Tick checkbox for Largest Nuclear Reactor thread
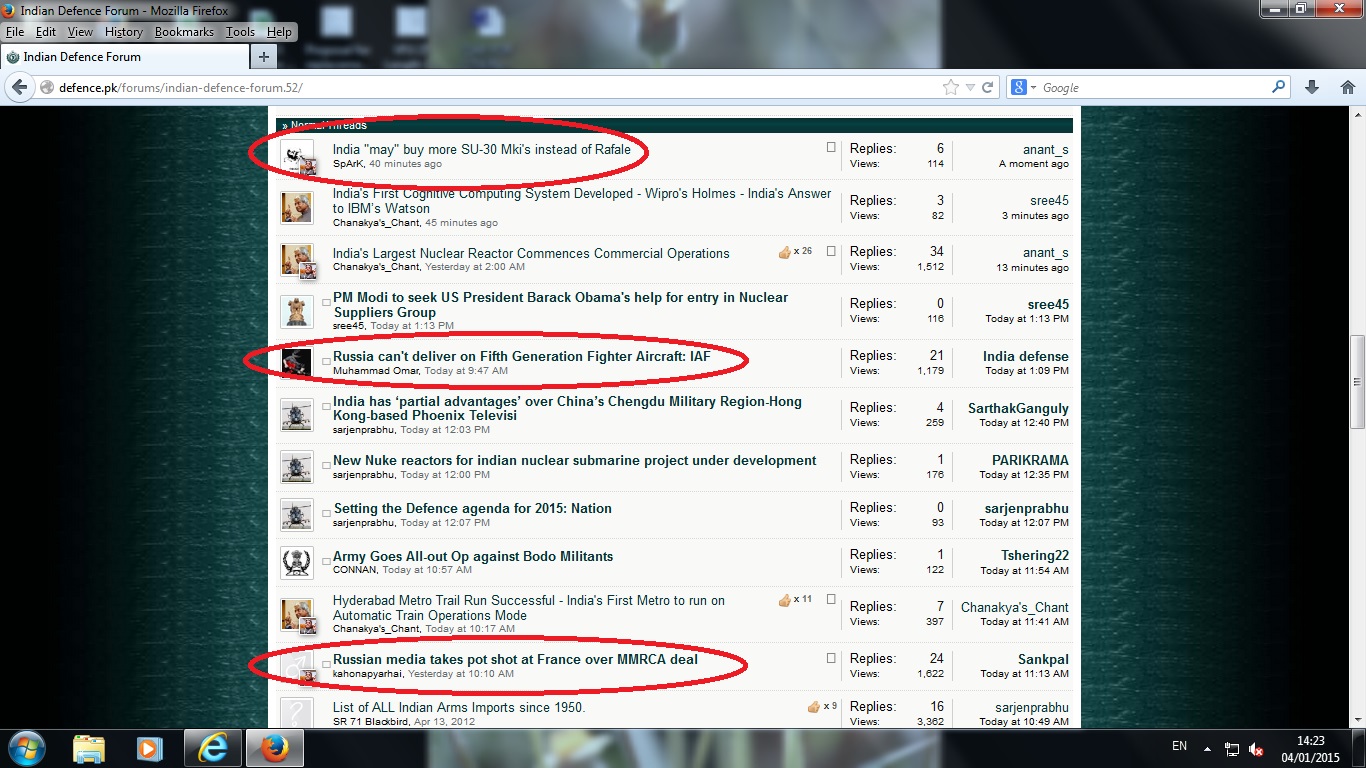This screenshot has width=1366, height=768. pyautogui.click(x=830, y=251)
